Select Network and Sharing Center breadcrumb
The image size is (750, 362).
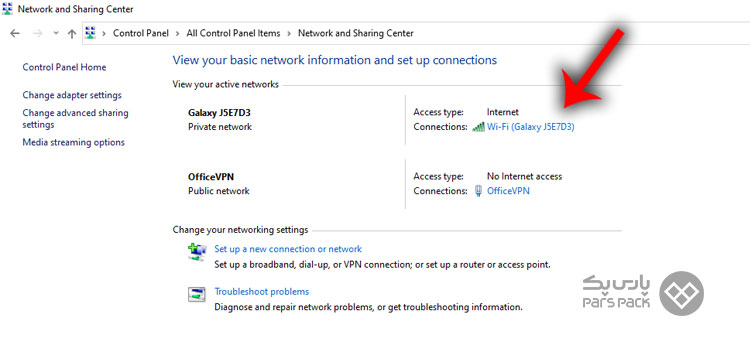[356, 33]
